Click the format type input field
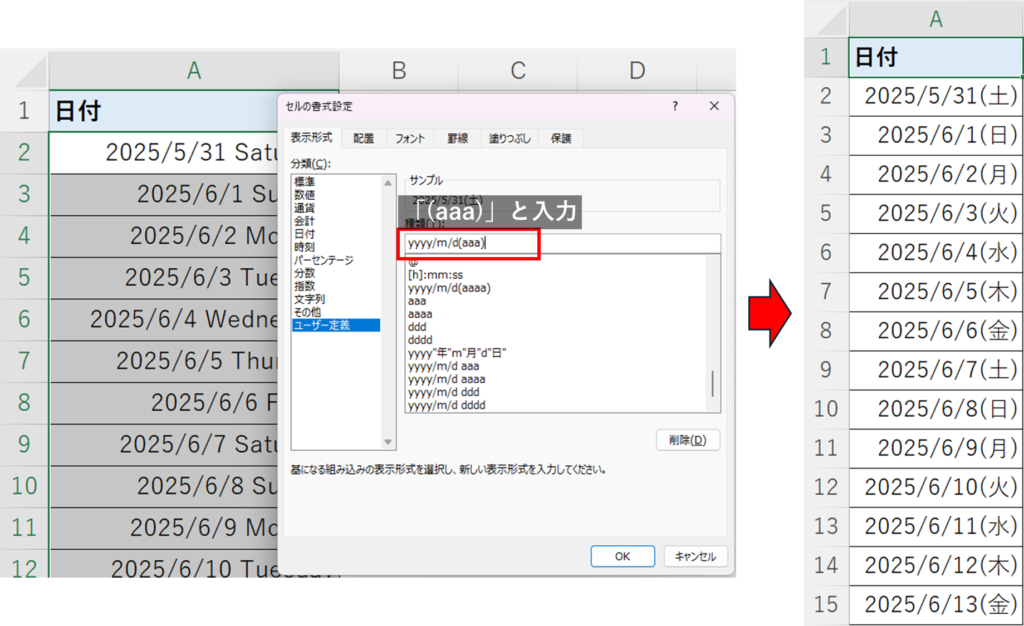The image size is (1024, 626). [562, 243]
